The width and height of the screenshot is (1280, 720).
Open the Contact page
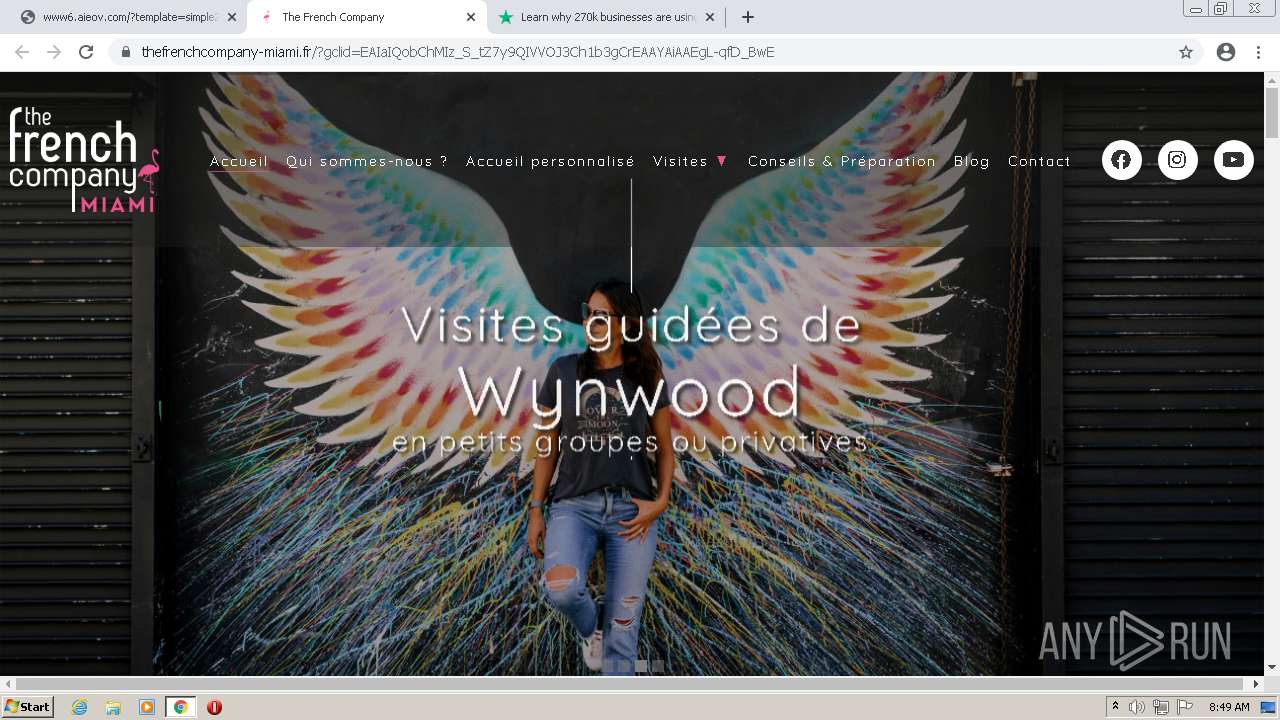(x=1039, y=161)
